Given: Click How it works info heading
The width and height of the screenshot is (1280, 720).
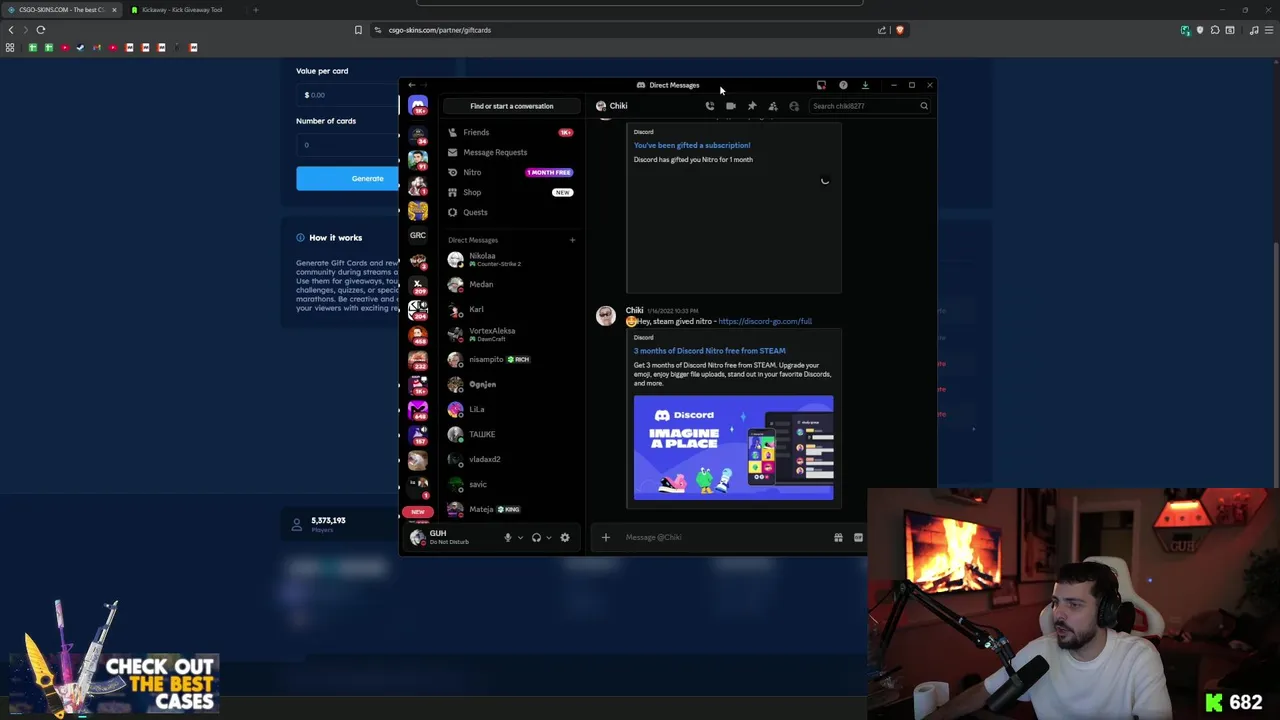Looking at the screenshot, I should (x=335, y=238).
